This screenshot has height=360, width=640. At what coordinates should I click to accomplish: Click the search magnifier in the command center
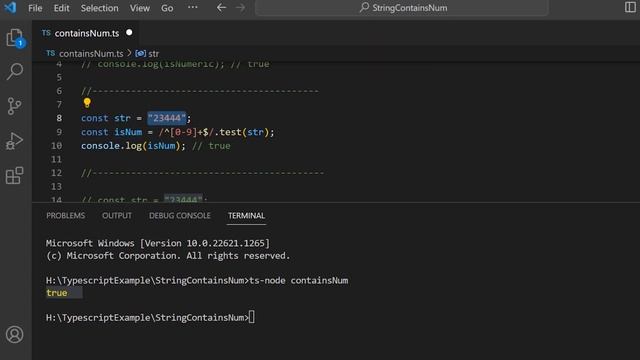tap(364, 7)
